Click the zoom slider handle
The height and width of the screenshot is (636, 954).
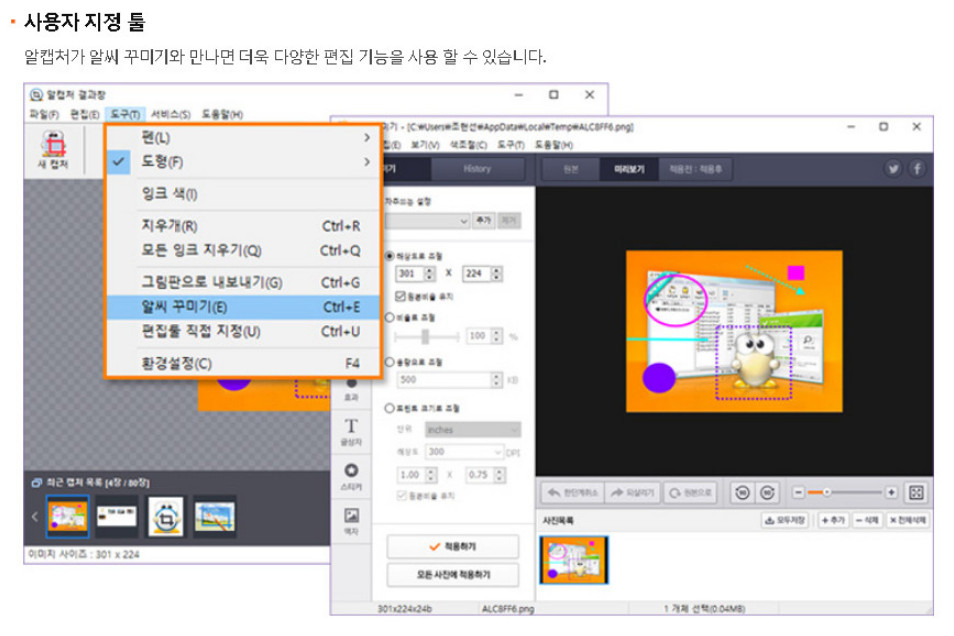point(826,492)
